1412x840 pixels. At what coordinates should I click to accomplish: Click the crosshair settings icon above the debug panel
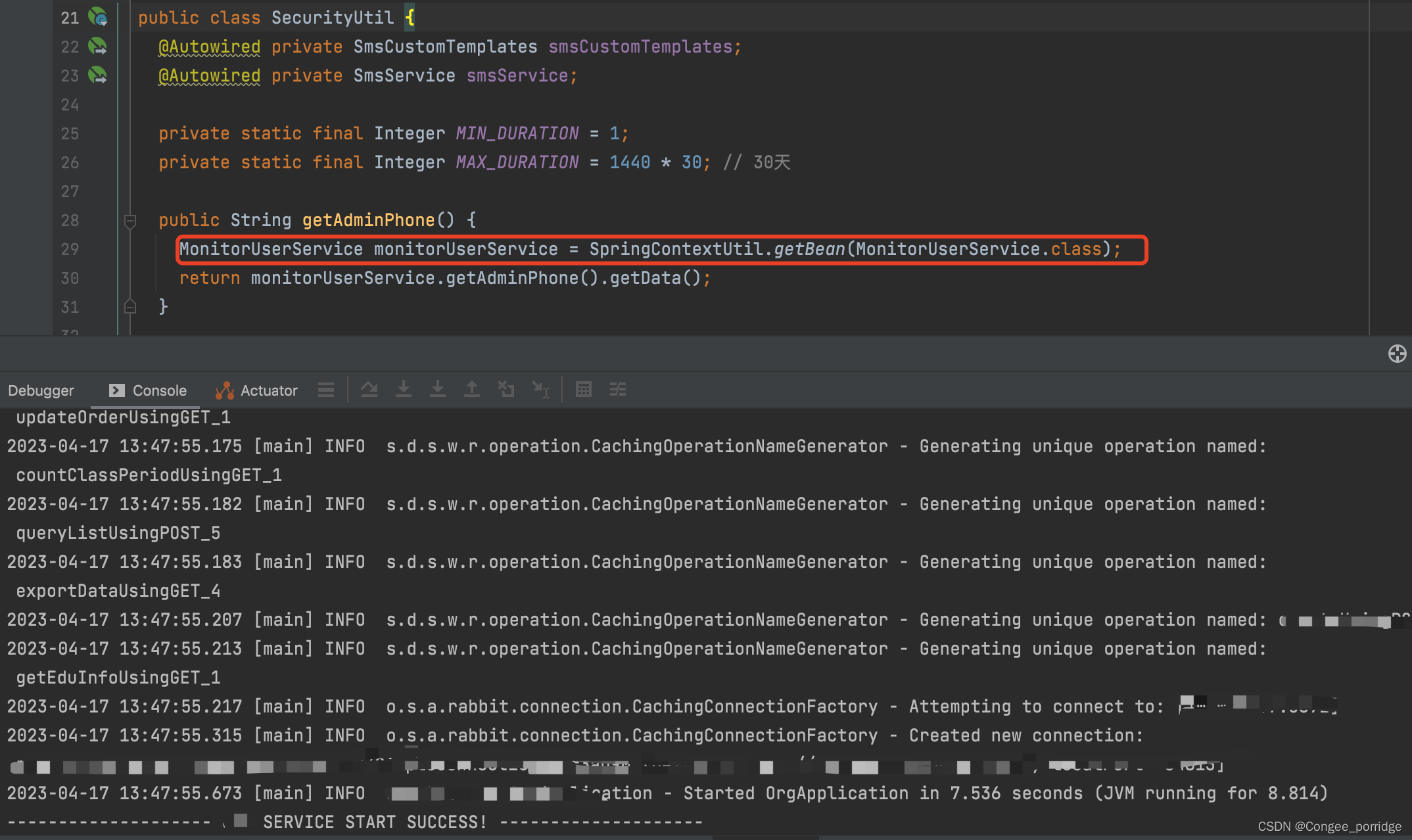click(1398, 354)
